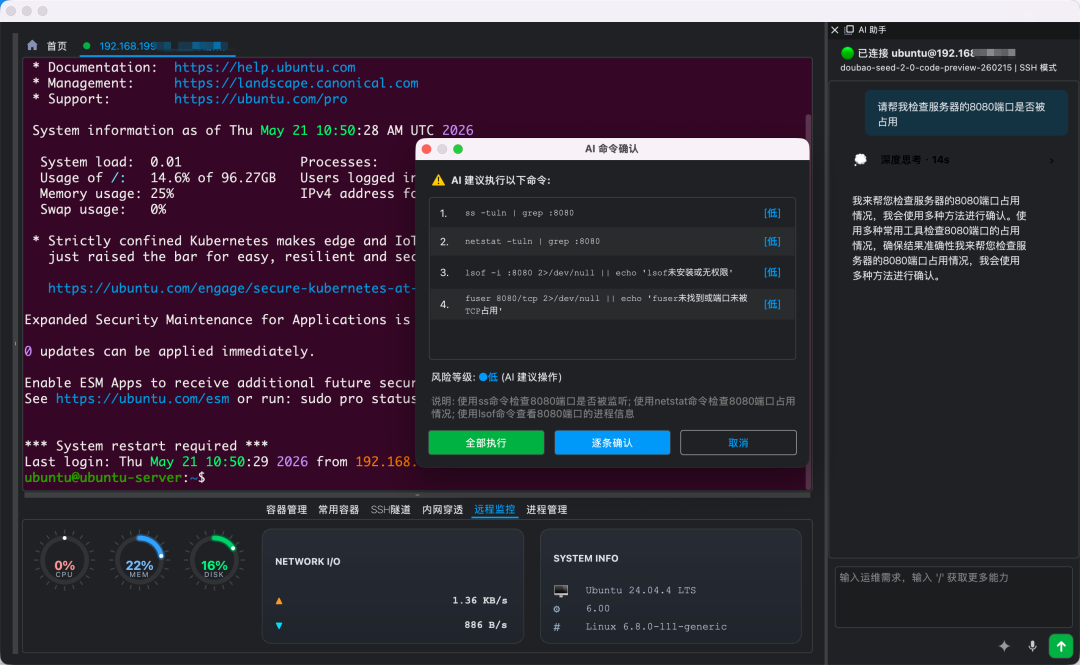The image size is (1080, 665).
Task: Select command row 'ss -tuln | grep :8080'
Action: point(612,213)
